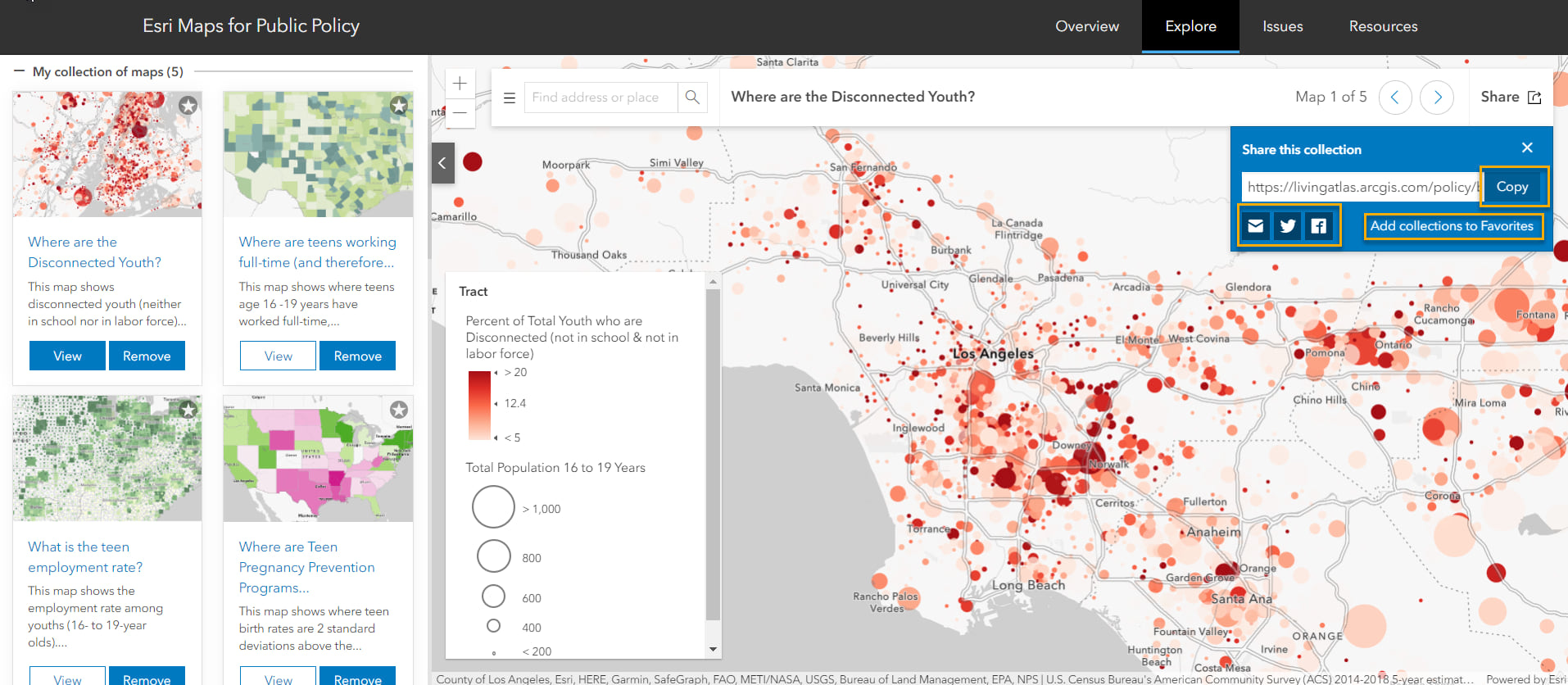View the Disconnected Youth map
The image size is (1568, 685).
67,356
